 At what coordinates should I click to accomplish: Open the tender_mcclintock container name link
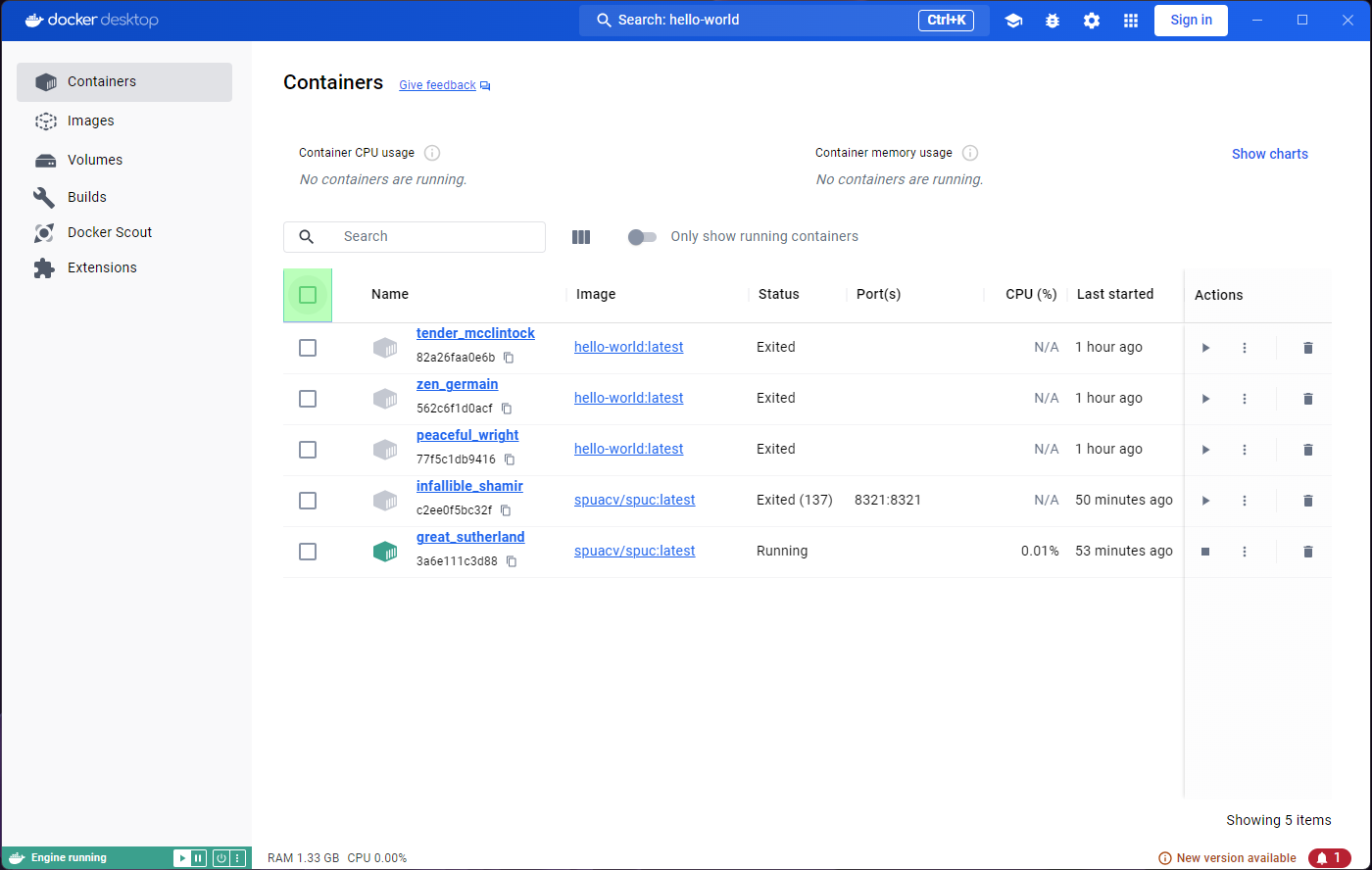tap(475, 333)
